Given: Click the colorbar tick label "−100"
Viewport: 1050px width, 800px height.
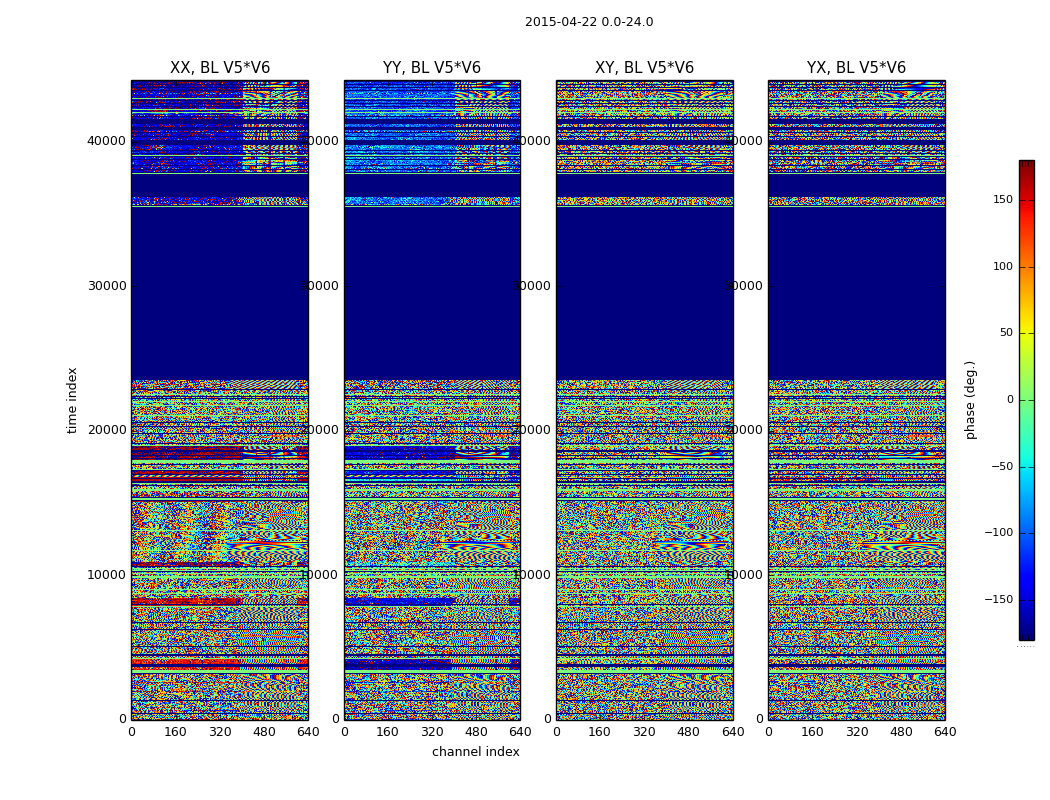Looking at the screenshot, I should [x=998, y=532].
